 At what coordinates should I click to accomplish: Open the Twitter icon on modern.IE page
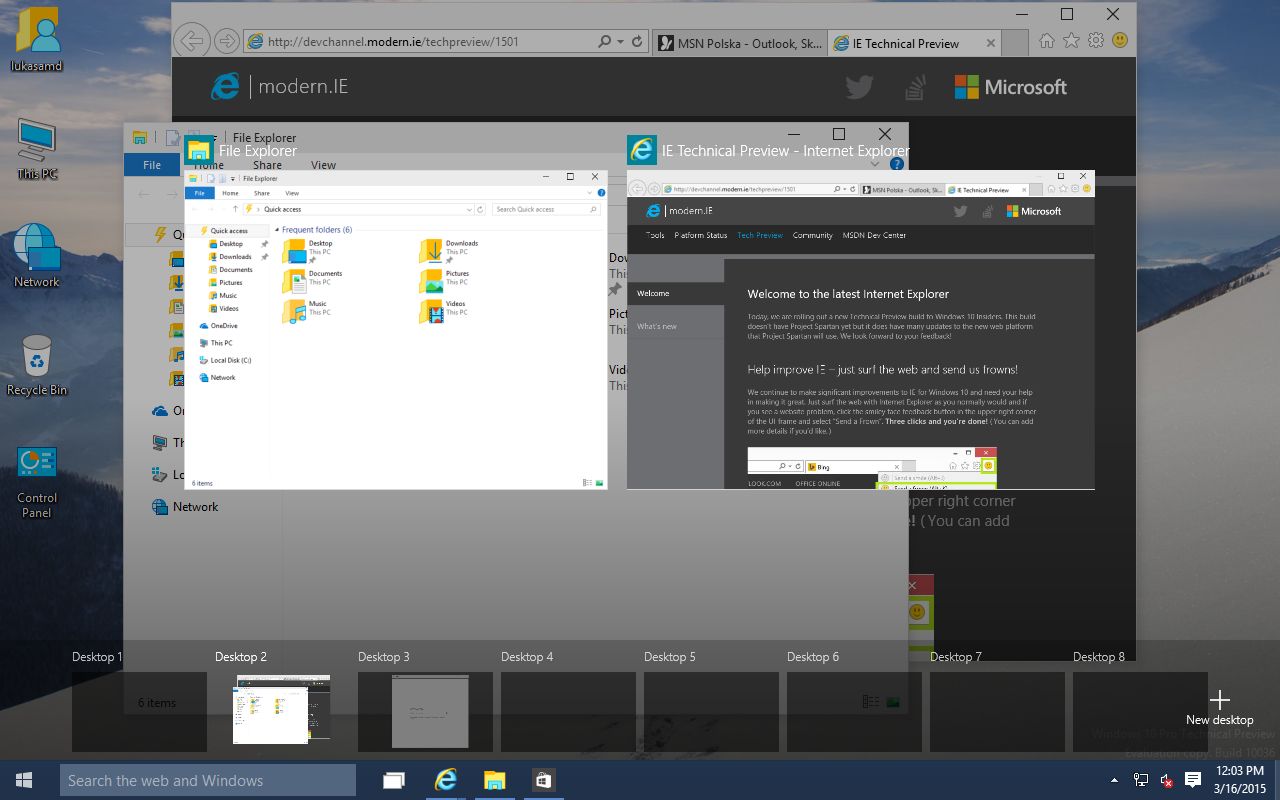click(x=859, y=88)
